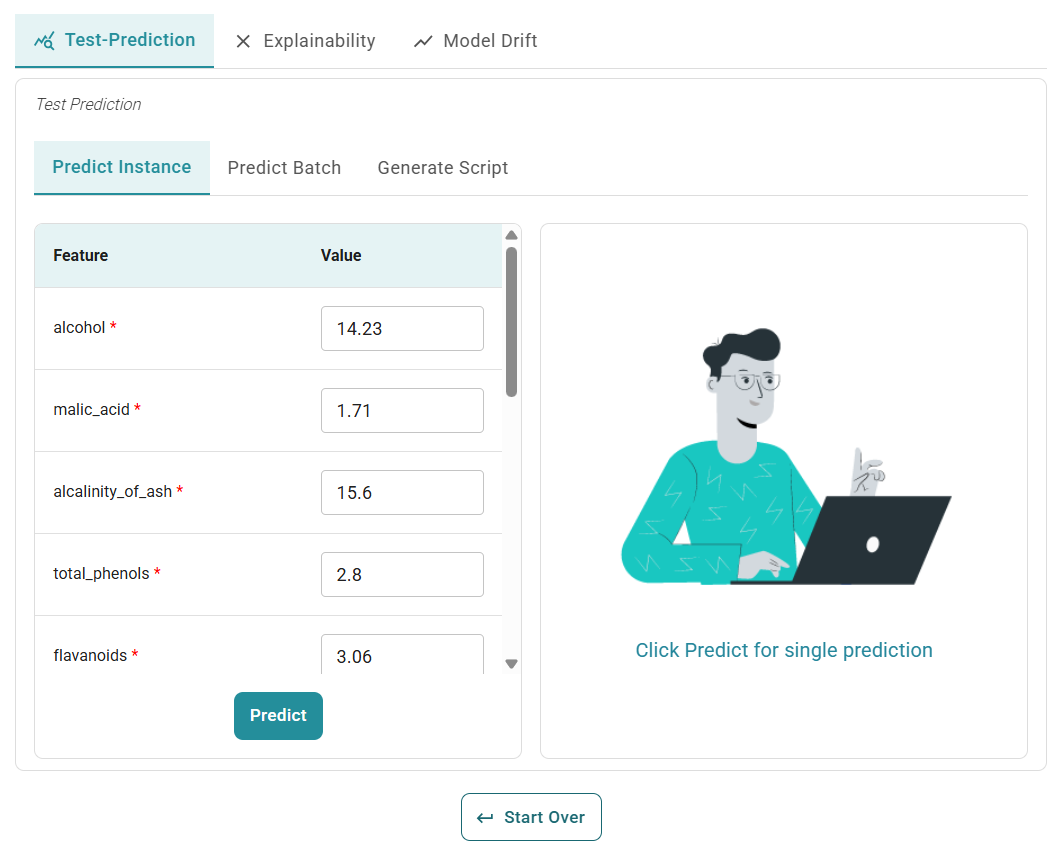The width and height of the screenshot is (1052, 857).
Task: Click the scrollbar down arrow in feature table
Action: point(511,663)
